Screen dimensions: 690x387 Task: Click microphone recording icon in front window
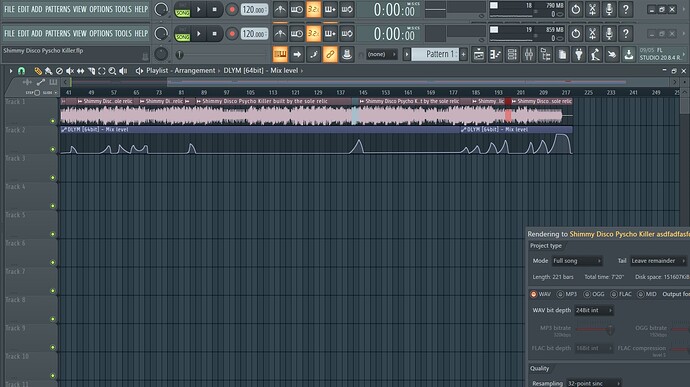(609, 33)
